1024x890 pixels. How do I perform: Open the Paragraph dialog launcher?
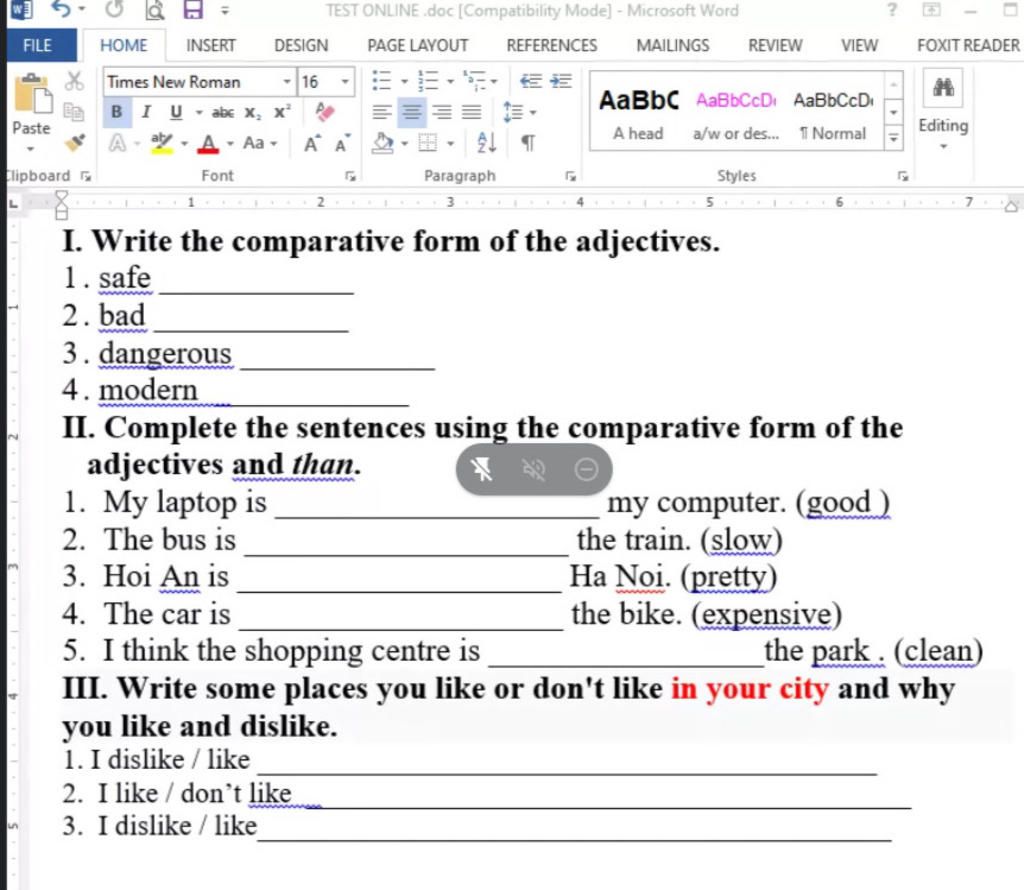point(571,176)
